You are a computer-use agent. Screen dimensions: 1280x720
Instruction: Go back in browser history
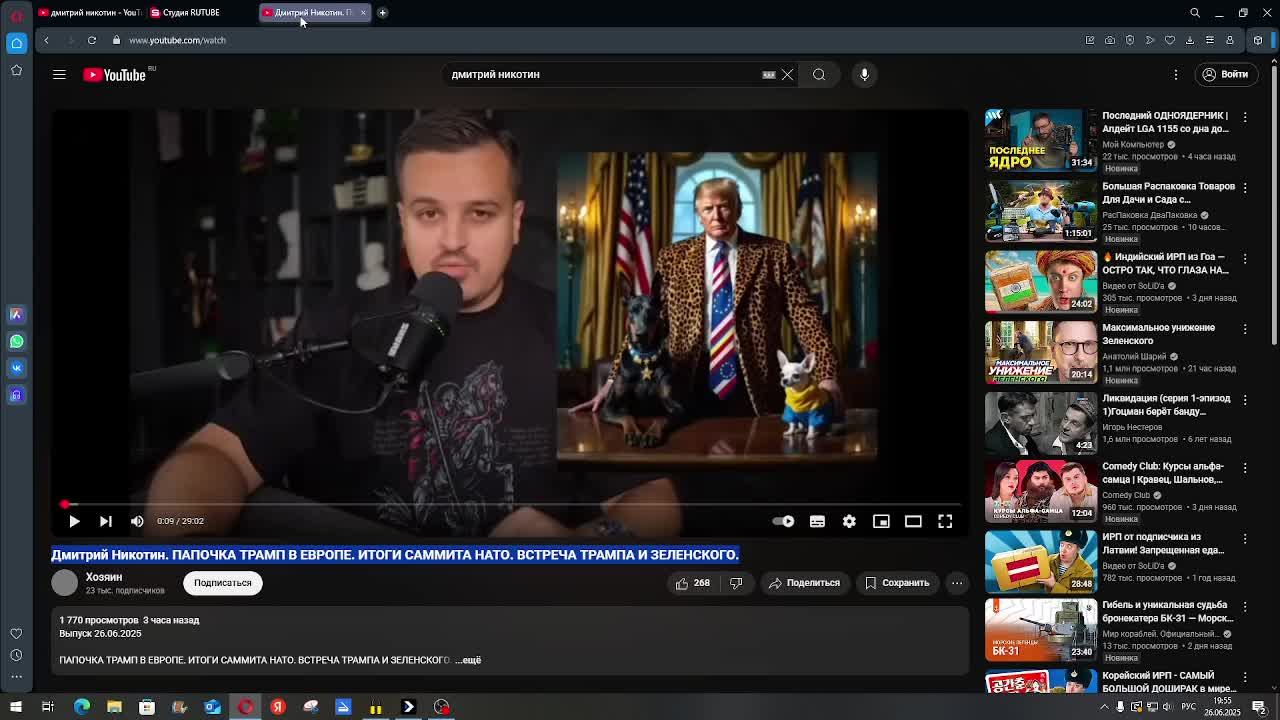pos(46,40)
